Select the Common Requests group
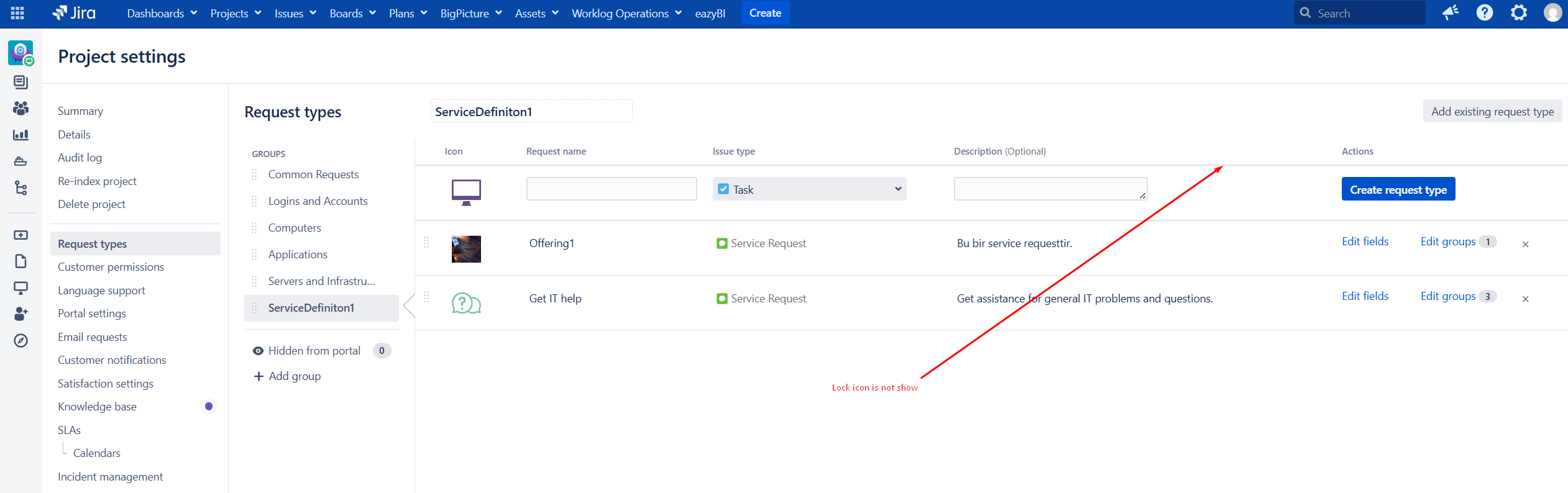Screen dimensions: 1568x493 313,174
